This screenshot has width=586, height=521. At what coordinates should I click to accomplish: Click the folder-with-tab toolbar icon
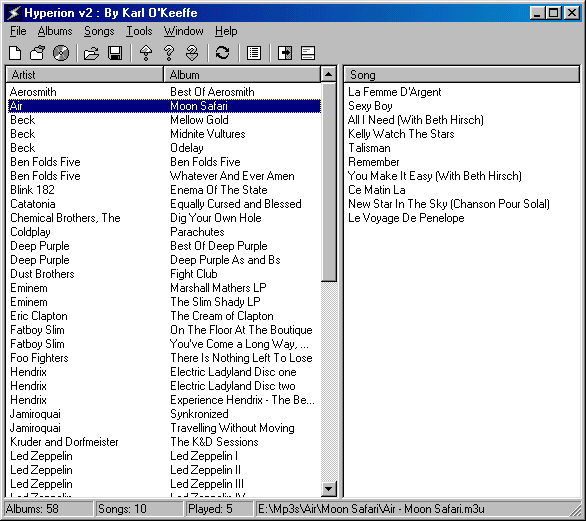(37, 53)
